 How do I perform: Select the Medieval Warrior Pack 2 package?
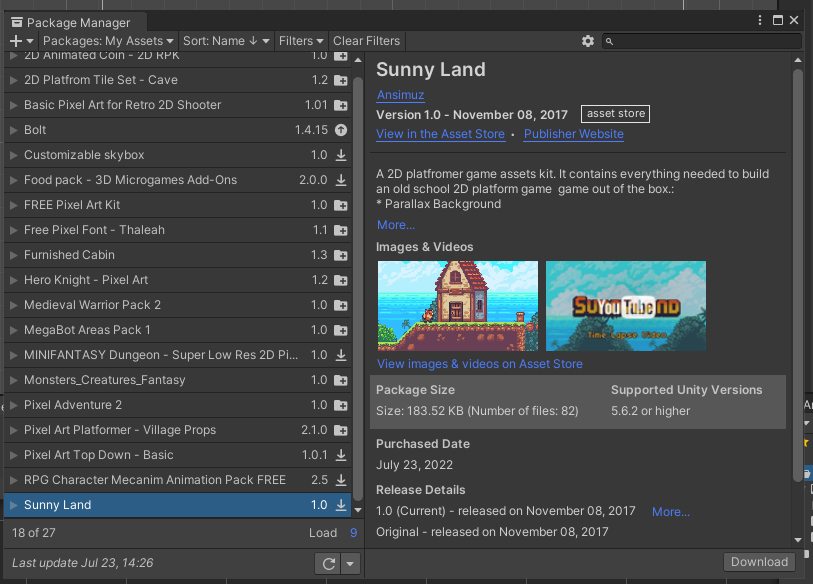[177, 305]
